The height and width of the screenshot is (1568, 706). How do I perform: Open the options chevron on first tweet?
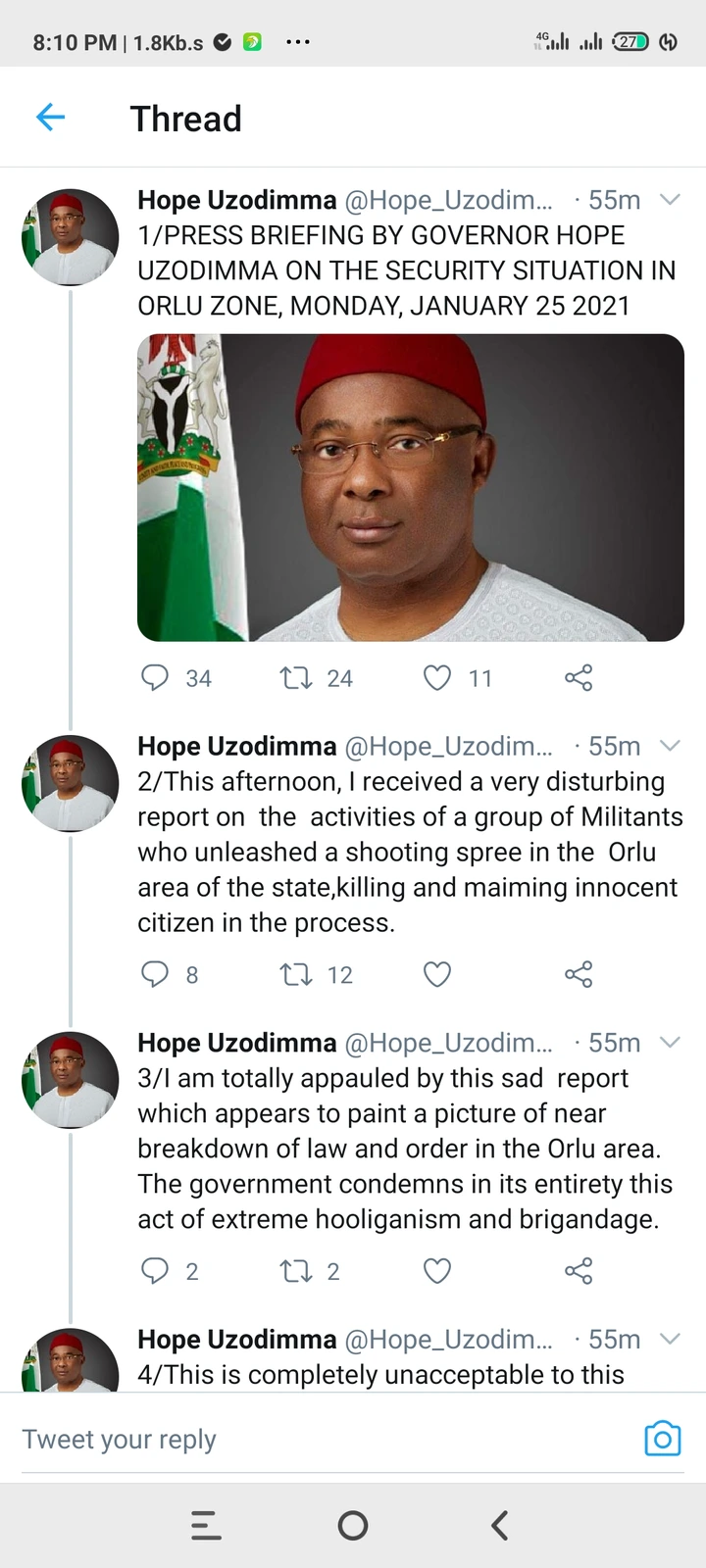(670, 200)
